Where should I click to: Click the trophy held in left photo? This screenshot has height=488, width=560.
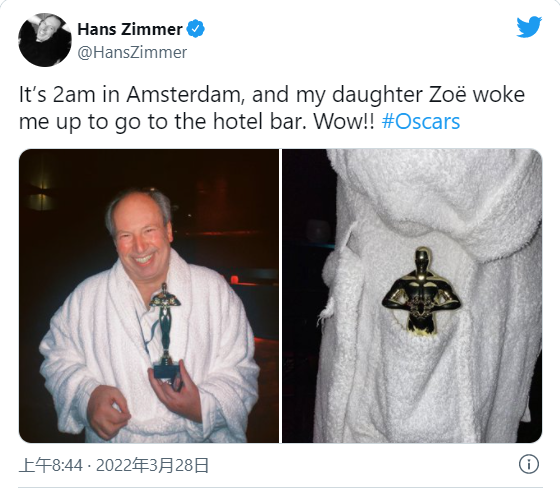tap(165, 330)
